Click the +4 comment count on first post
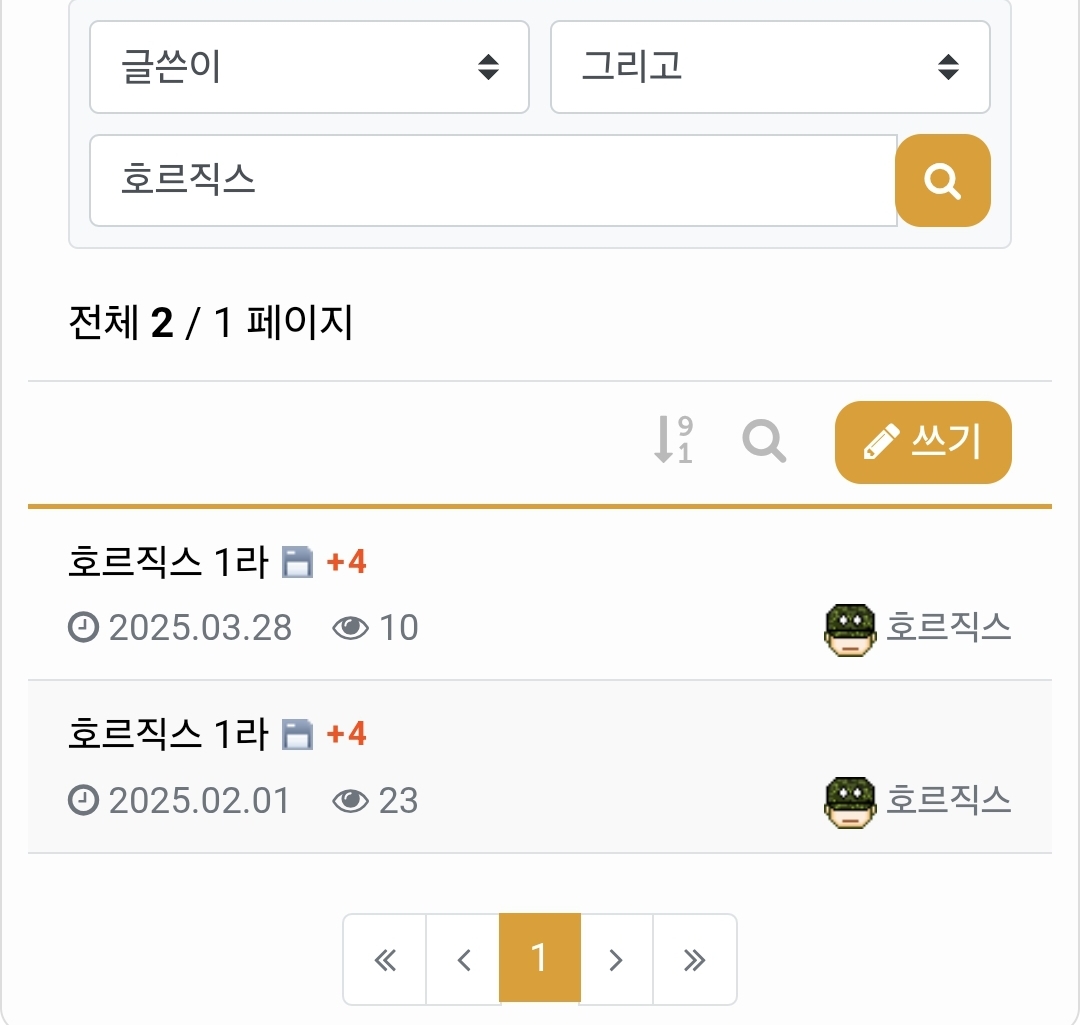 (347, 563)
